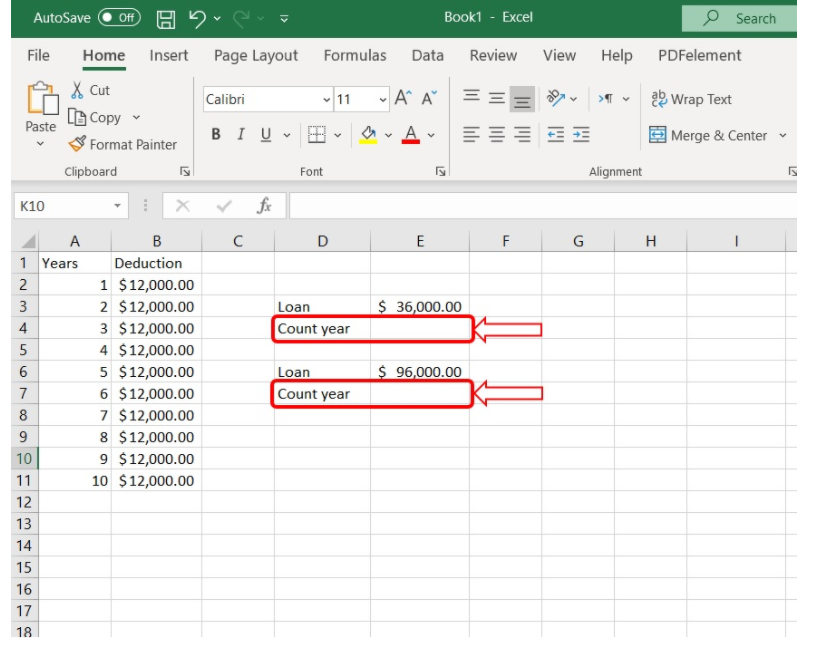The image size is (823, 651).
Task: Expand the underline style arrow
Action: click(x=287, y=135)
